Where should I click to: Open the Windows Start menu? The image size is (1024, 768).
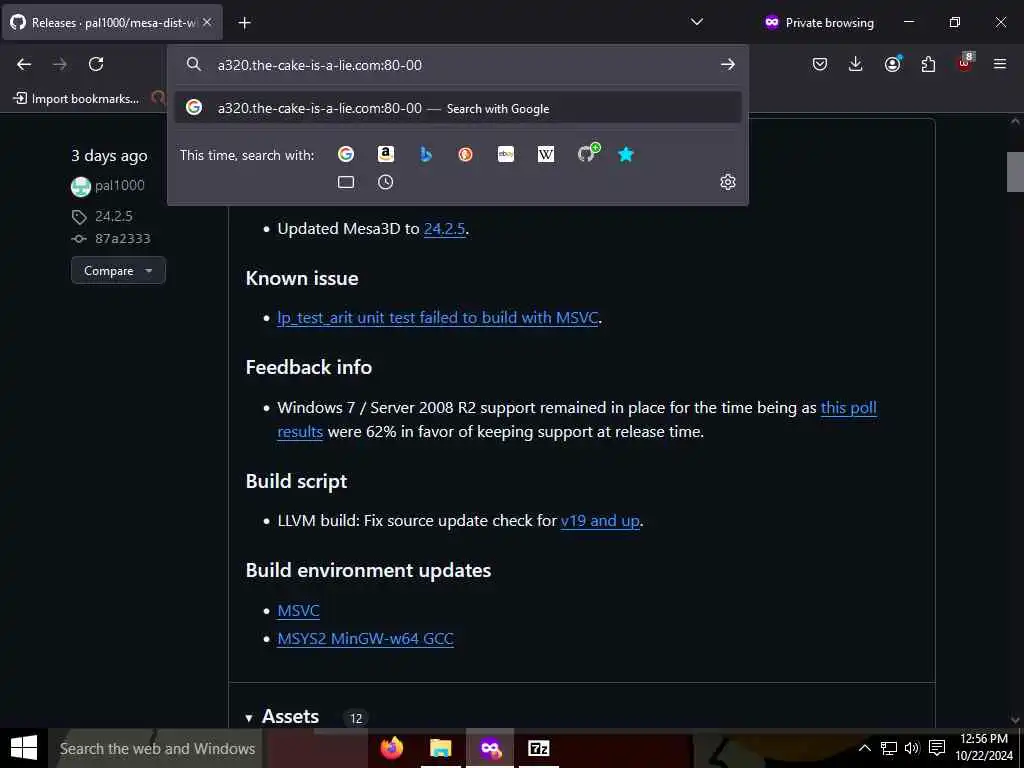click(24, 748)
